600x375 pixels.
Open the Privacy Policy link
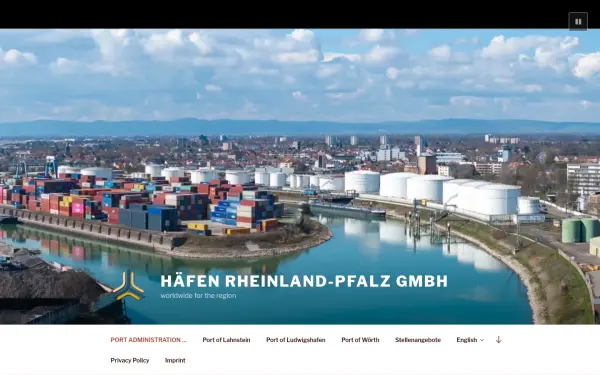tap(130, 360)
